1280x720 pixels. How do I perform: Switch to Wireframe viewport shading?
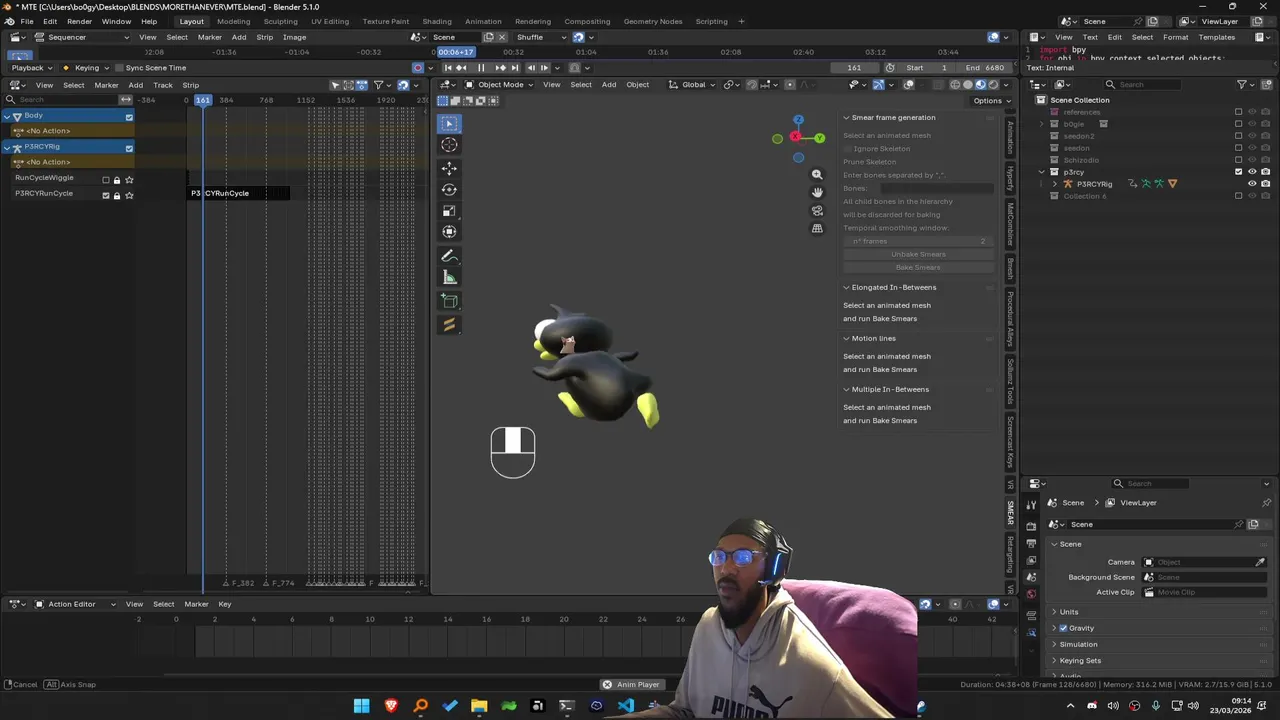[955, 85]
